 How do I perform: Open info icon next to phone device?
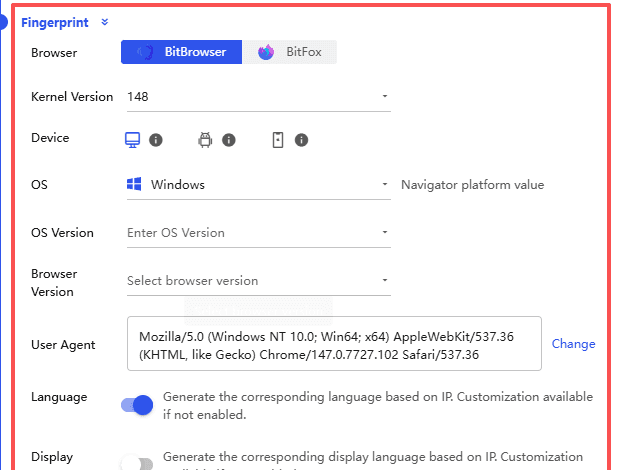click(301, 140)
